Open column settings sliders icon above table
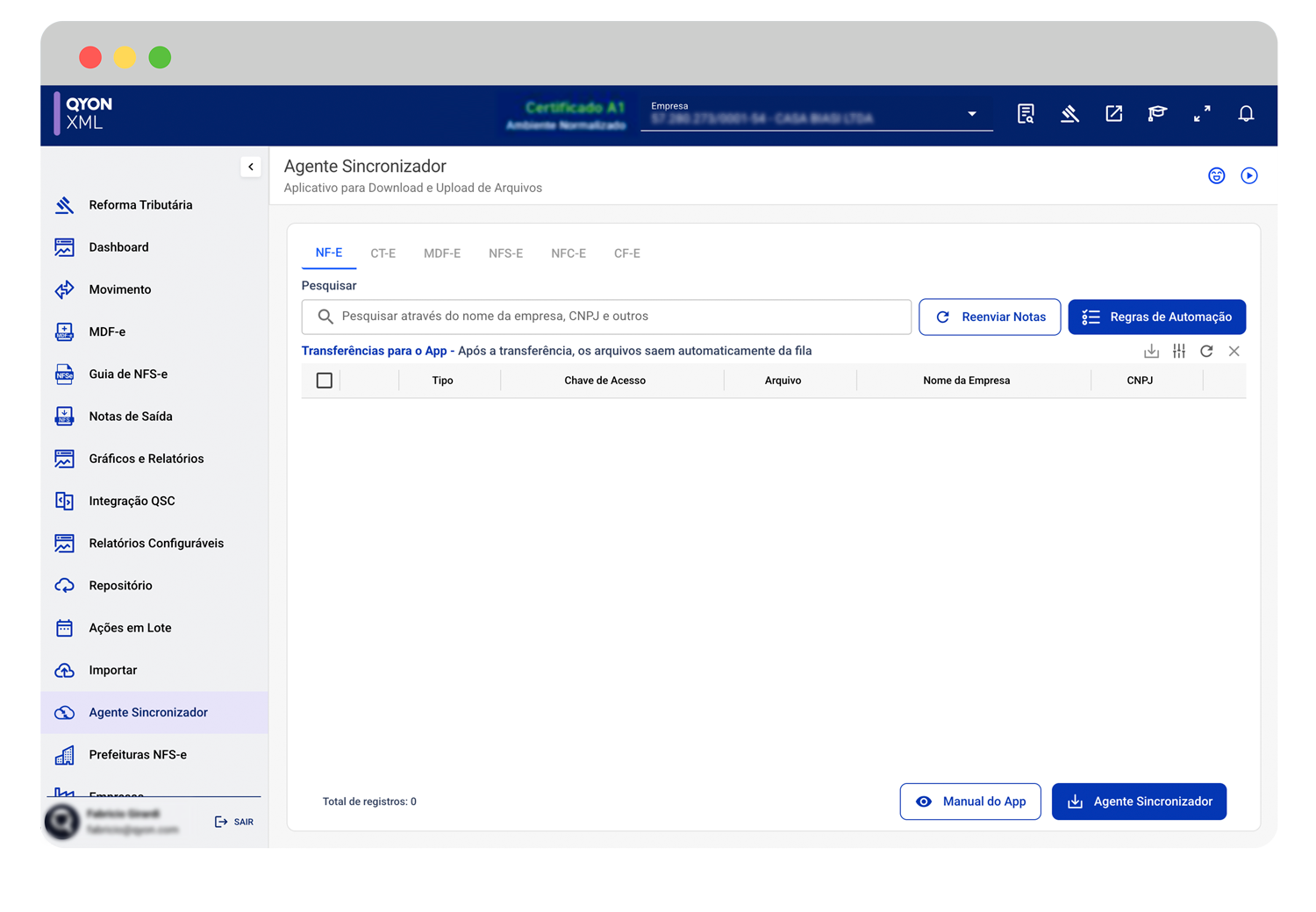This screenshot has width=1316, height=912. pos(1179,352)
